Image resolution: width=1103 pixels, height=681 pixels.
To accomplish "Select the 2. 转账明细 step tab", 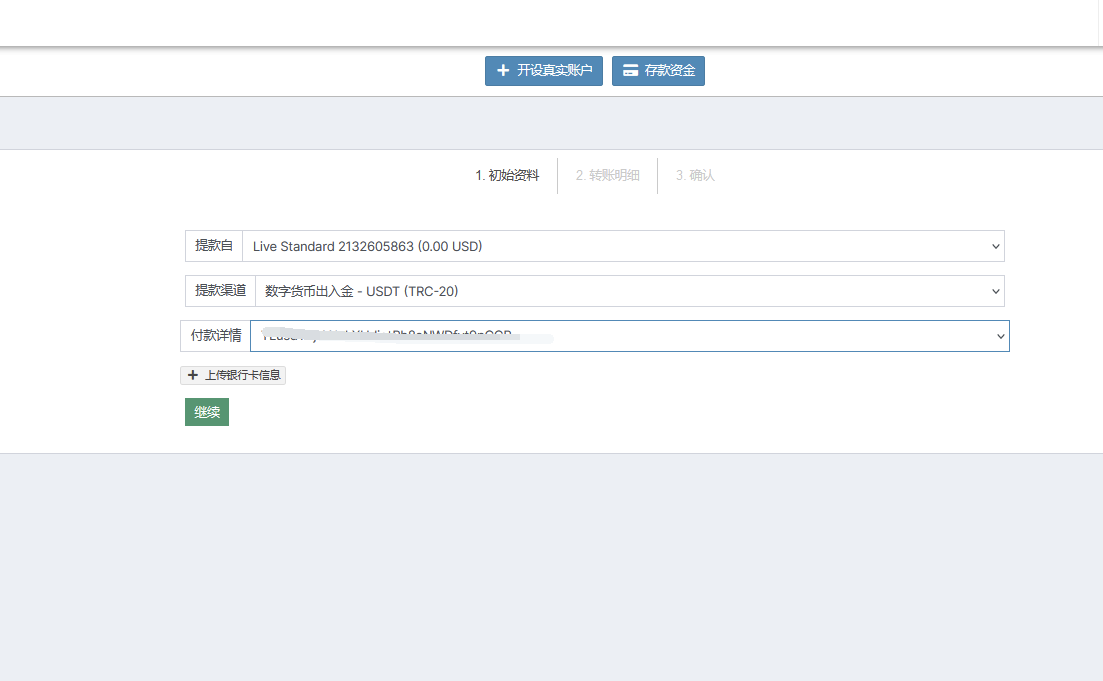I will tap(608, 175).
